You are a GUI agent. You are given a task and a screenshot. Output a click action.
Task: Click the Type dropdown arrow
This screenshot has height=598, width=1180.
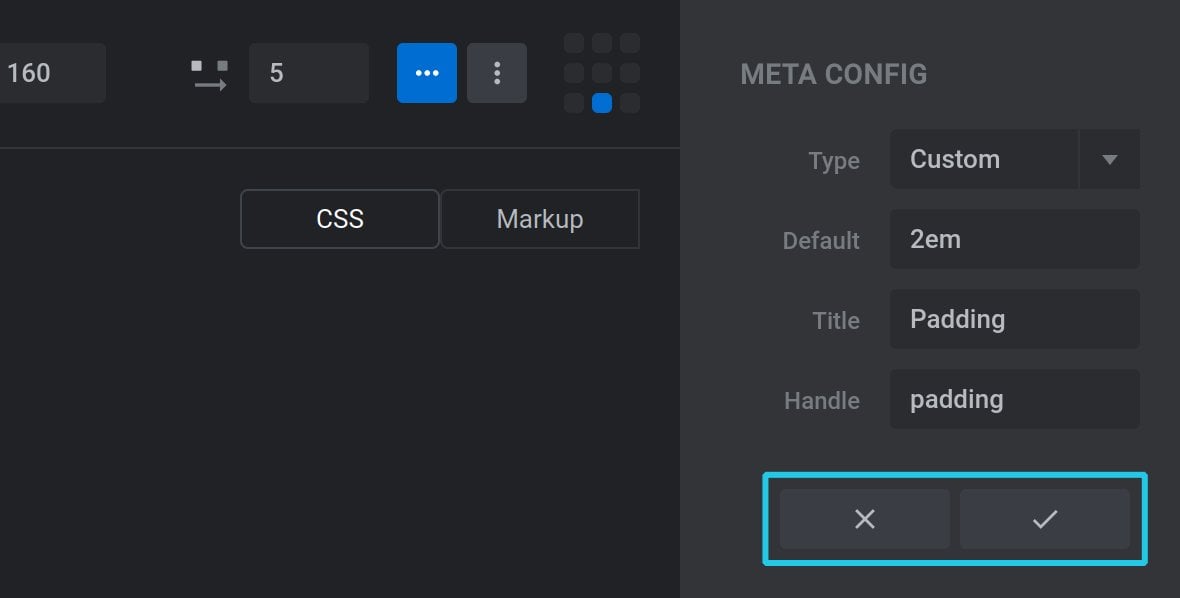click(1109, 159)
